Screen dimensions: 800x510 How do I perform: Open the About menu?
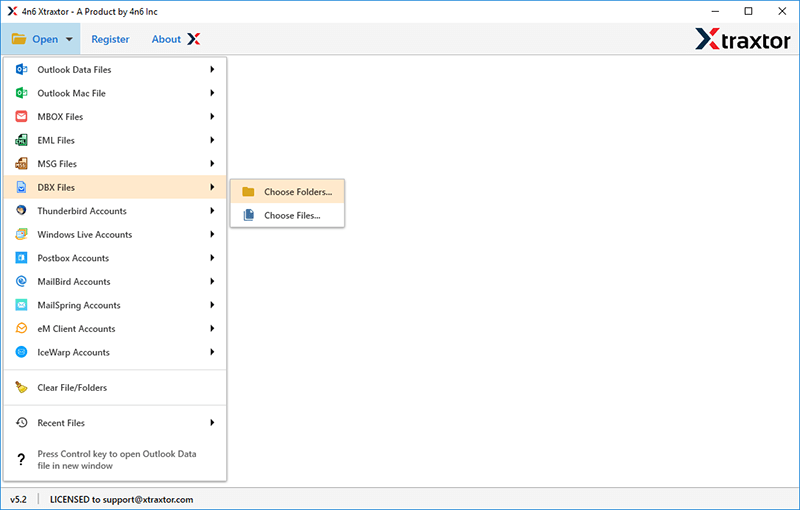(175, 40)
